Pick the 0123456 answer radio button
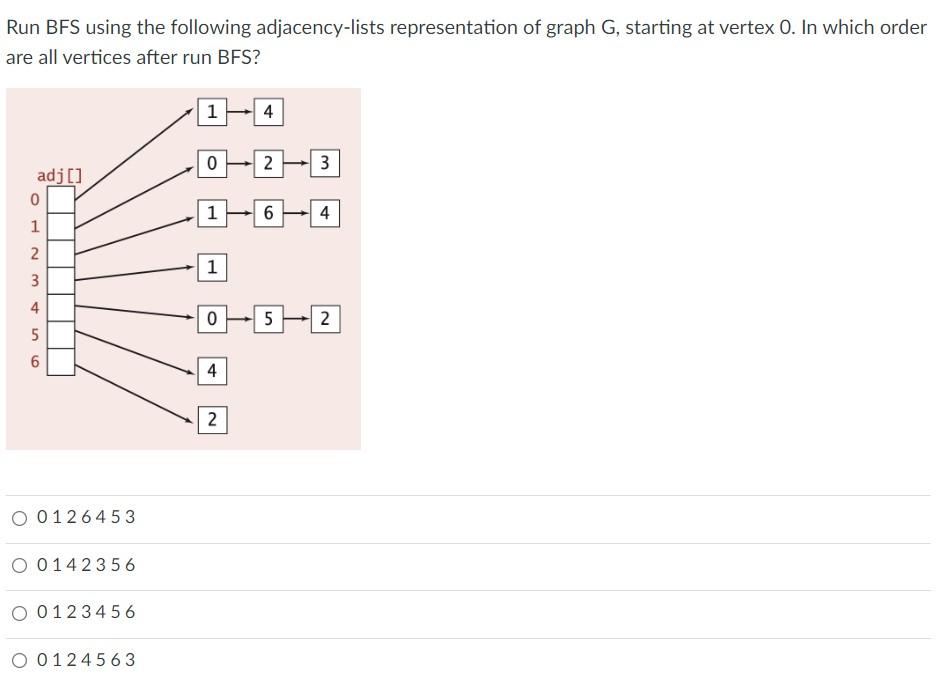Viewport: 942px width, 691px height. click(x=20, y=613)
